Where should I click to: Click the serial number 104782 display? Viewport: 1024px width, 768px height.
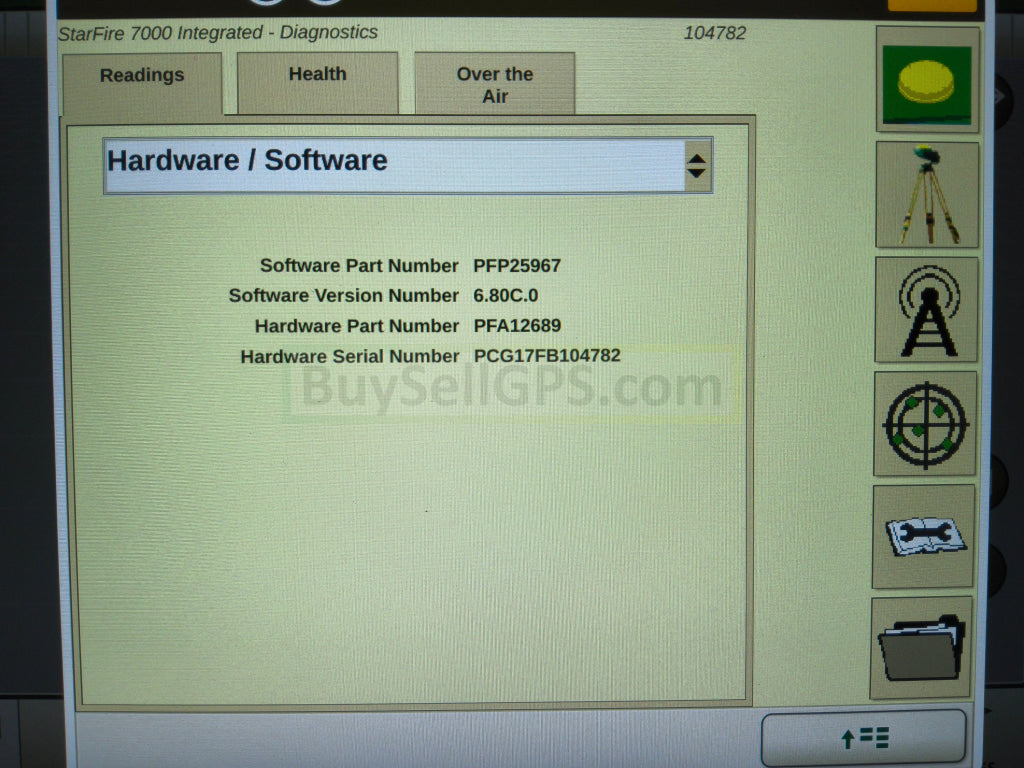point(715,33)
